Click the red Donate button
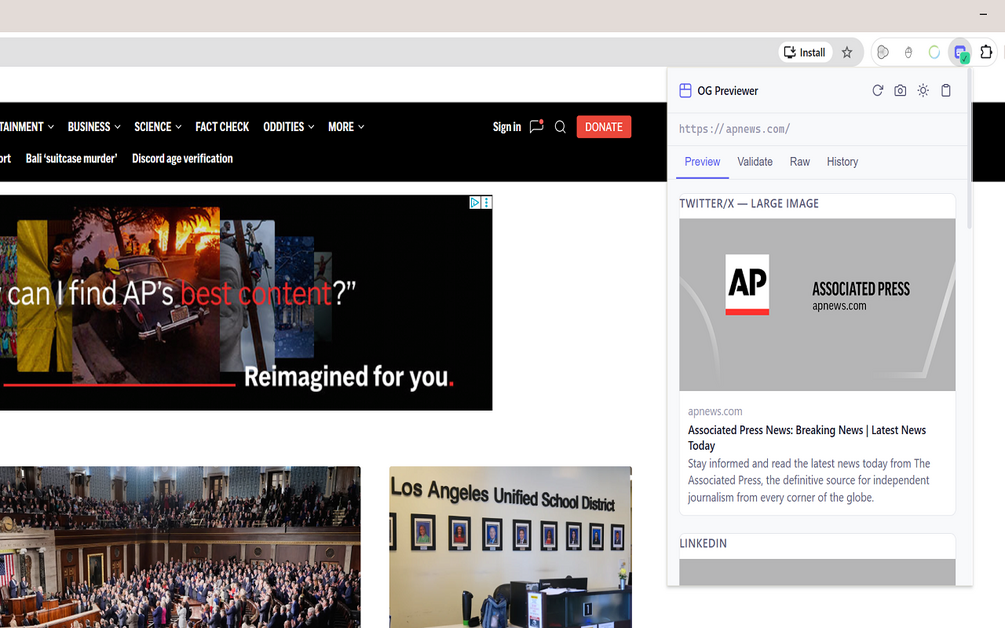1005x628 pixels. (604, 127)
